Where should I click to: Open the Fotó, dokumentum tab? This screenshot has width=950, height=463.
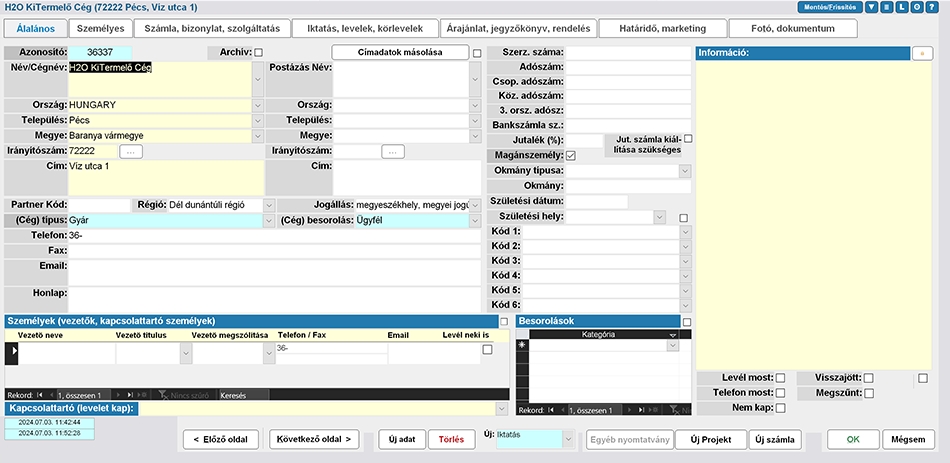795,29
